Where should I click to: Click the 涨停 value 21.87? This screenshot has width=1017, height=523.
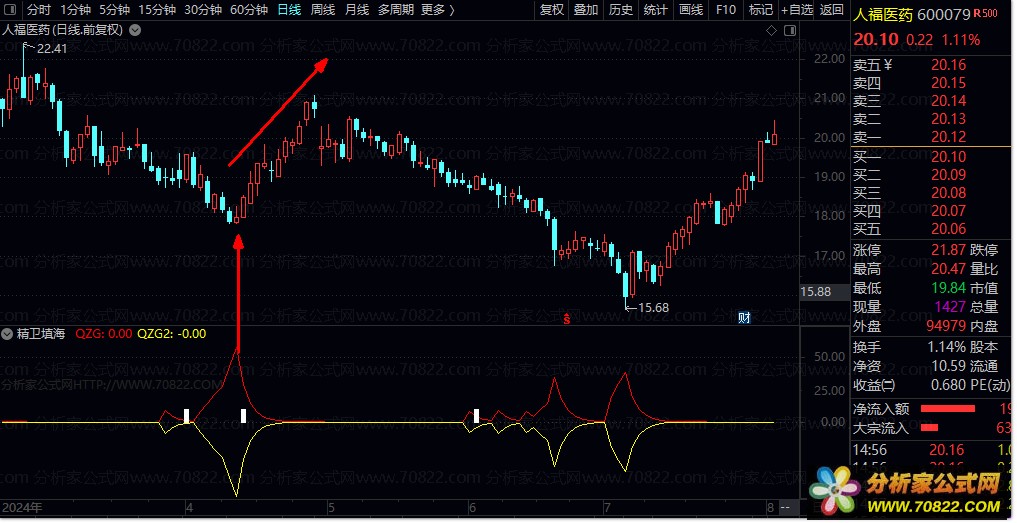(948, 250)
